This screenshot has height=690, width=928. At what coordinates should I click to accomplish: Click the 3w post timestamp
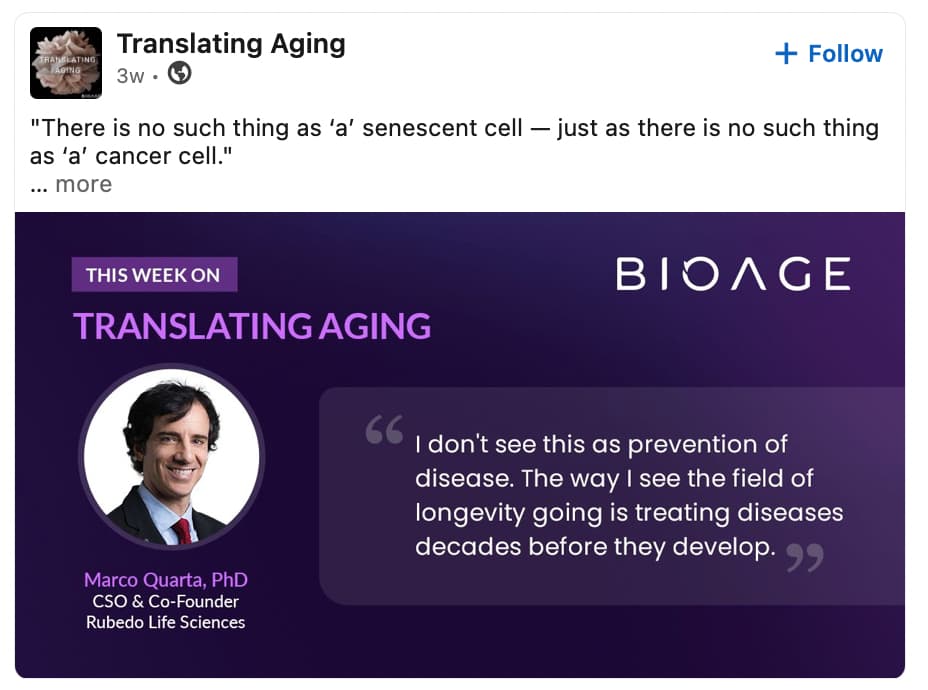[x=130, y=76]
